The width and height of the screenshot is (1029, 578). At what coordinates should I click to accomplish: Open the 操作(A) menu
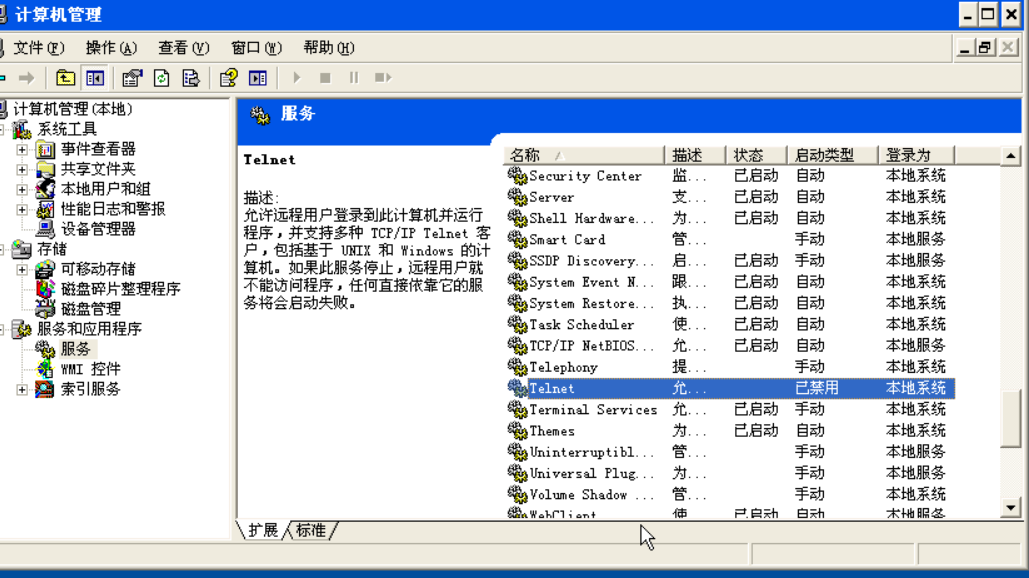(112, 48)
